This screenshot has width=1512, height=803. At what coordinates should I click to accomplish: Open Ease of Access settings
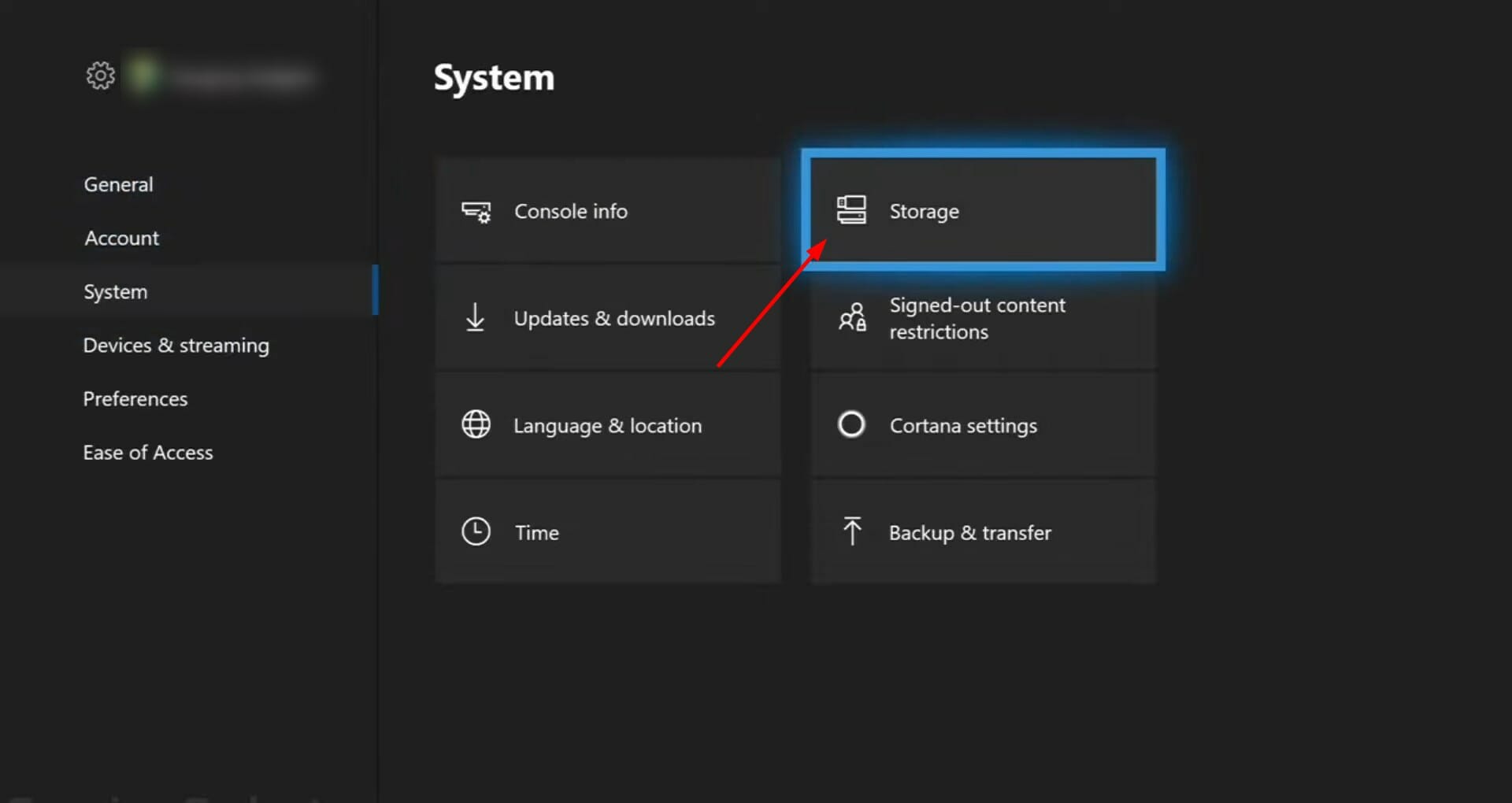pyautogui.click(x=148, y=452)
